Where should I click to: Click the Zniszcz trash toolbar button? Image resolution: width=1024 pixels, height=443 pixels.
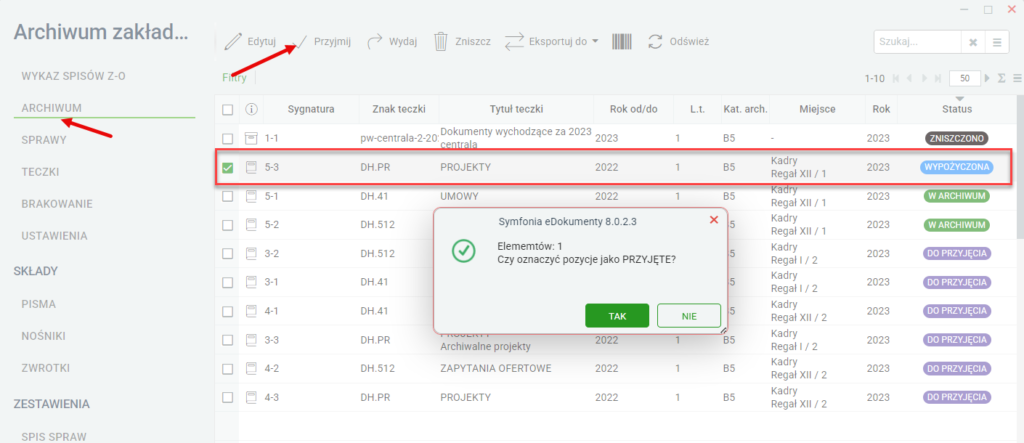462,42
